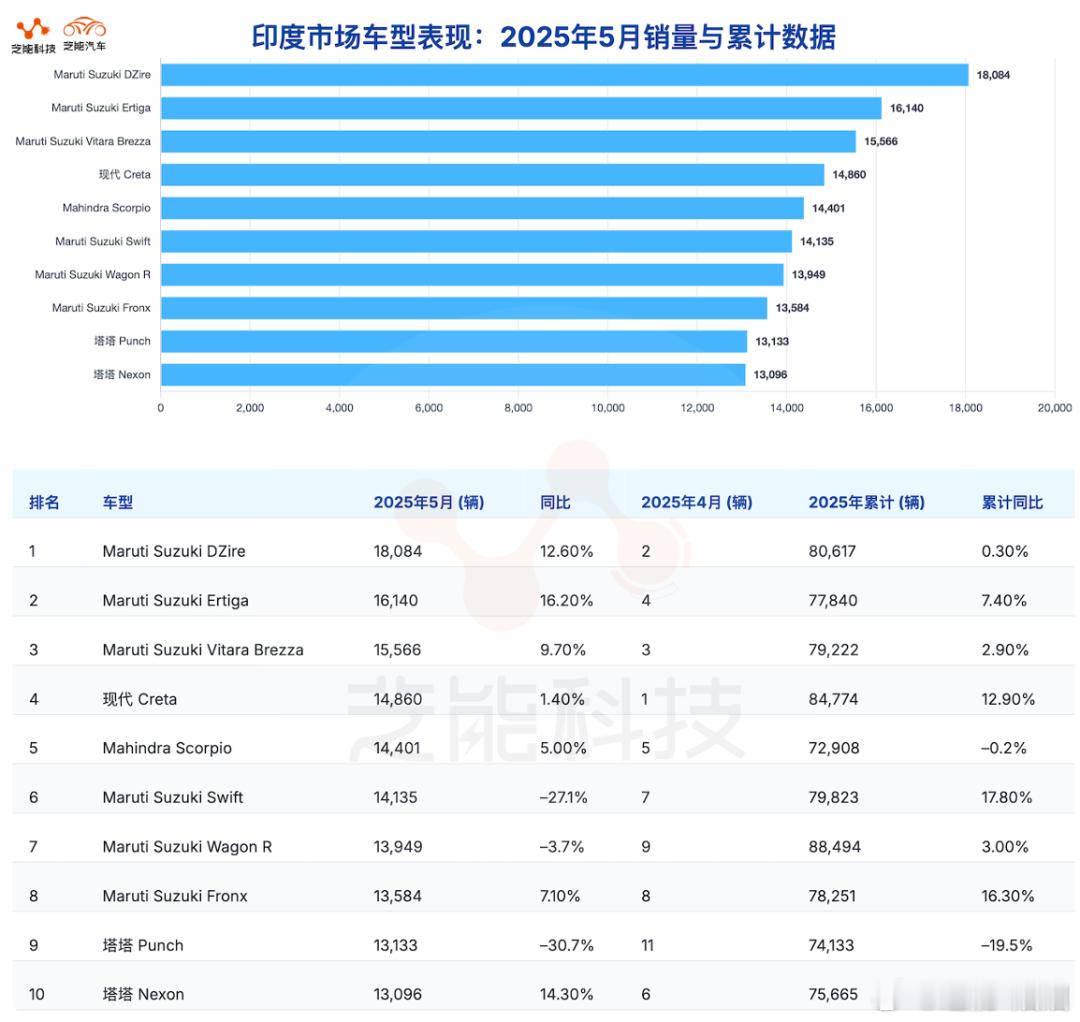Click the 塔塔 Punch axis label in chart
The width and height of the screenshot is (1080, 1022).
(122, 341)
